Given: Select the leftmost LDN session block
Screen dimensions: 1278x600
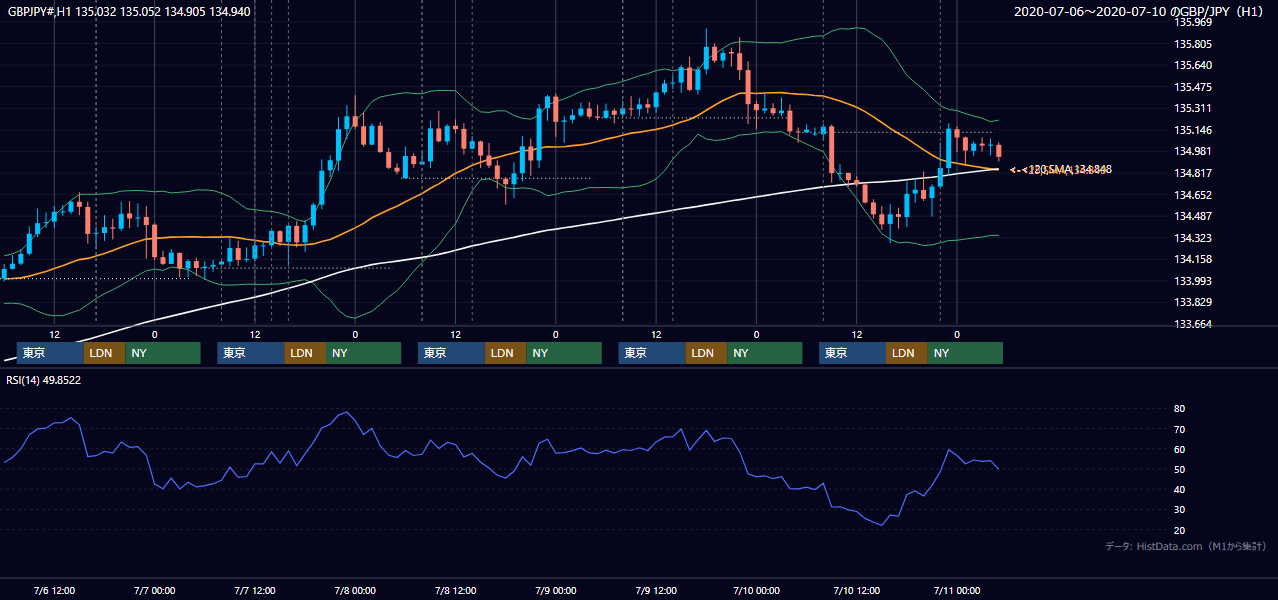Looking at the screenshot, I should [x=104, y=353].
